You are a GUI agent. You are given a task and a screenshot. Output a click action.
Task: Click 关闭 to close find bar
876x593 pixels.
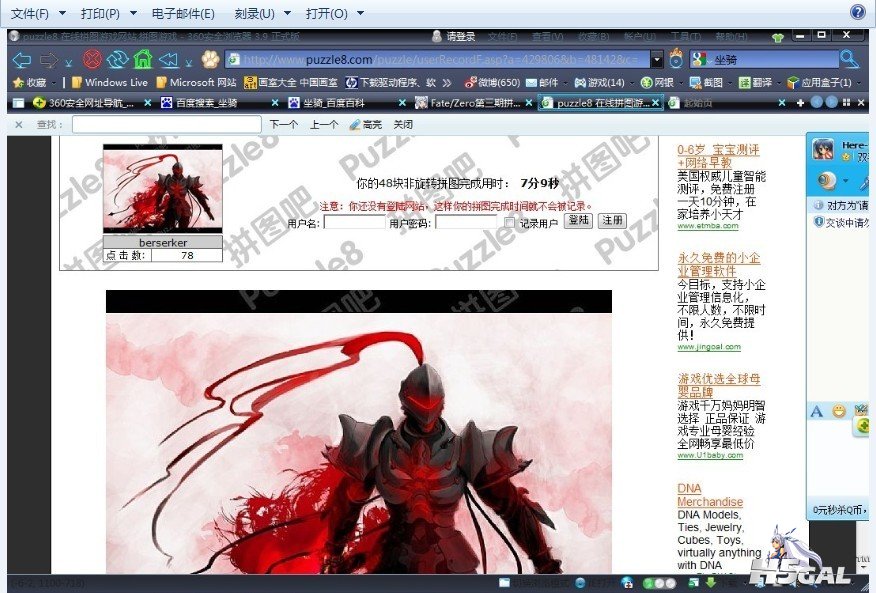coord(403,124)
